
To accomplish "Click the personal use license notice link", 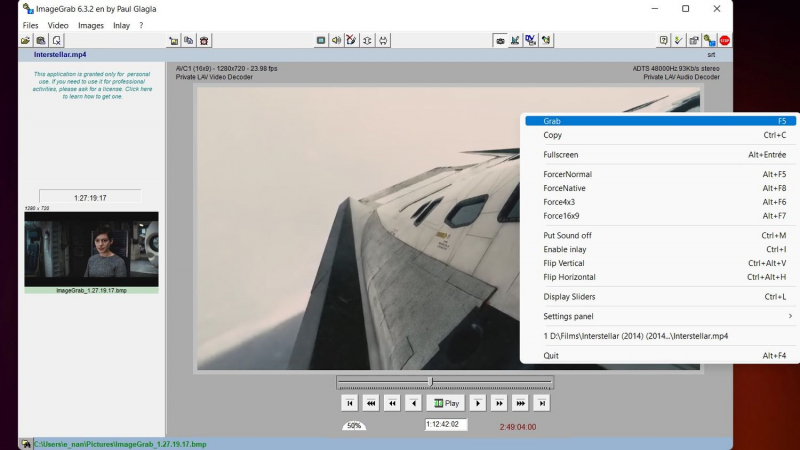I will pos(92,85).
